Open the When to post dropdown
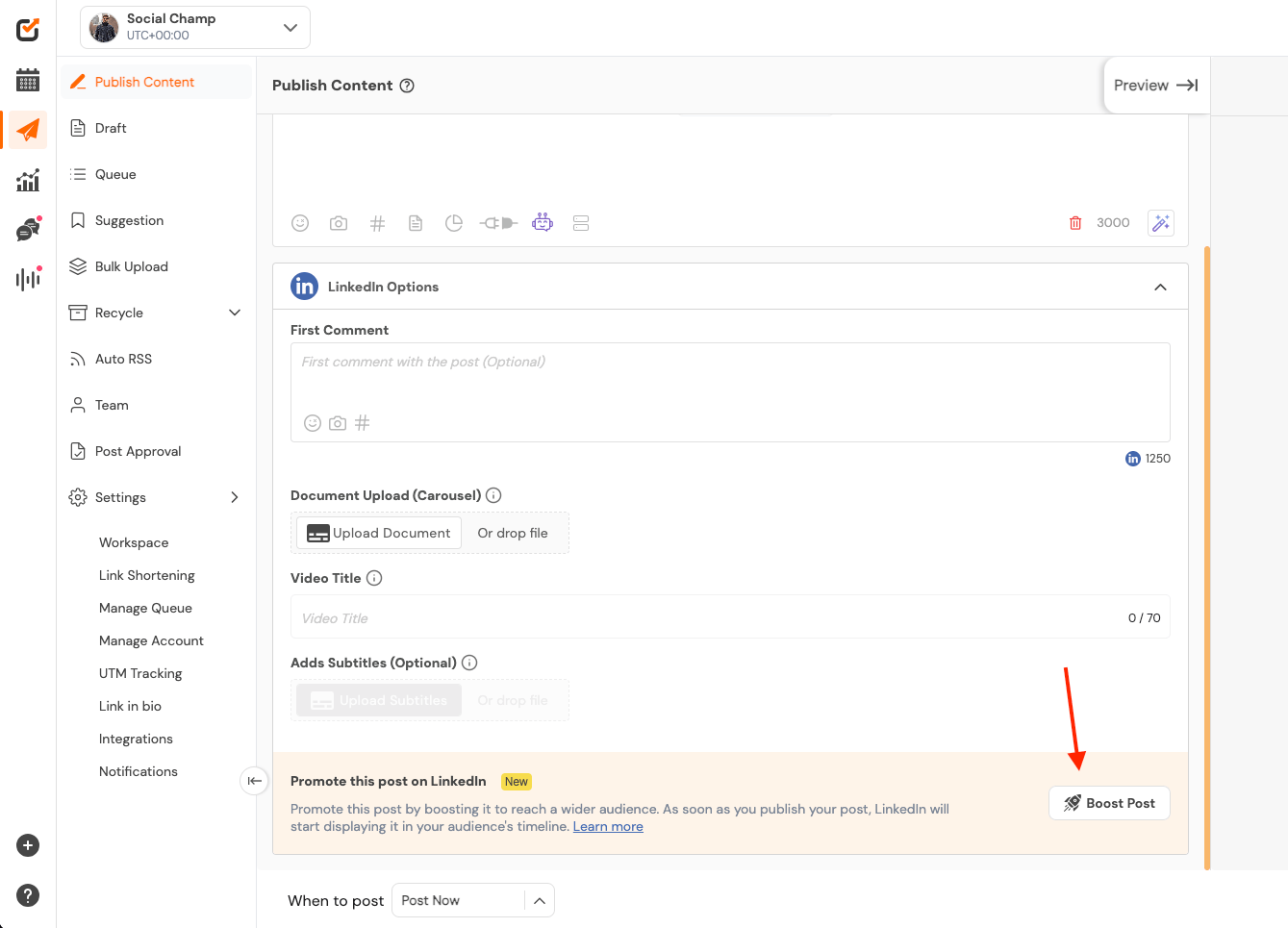This screenshot has width=1288, height=928. point(473,900)
